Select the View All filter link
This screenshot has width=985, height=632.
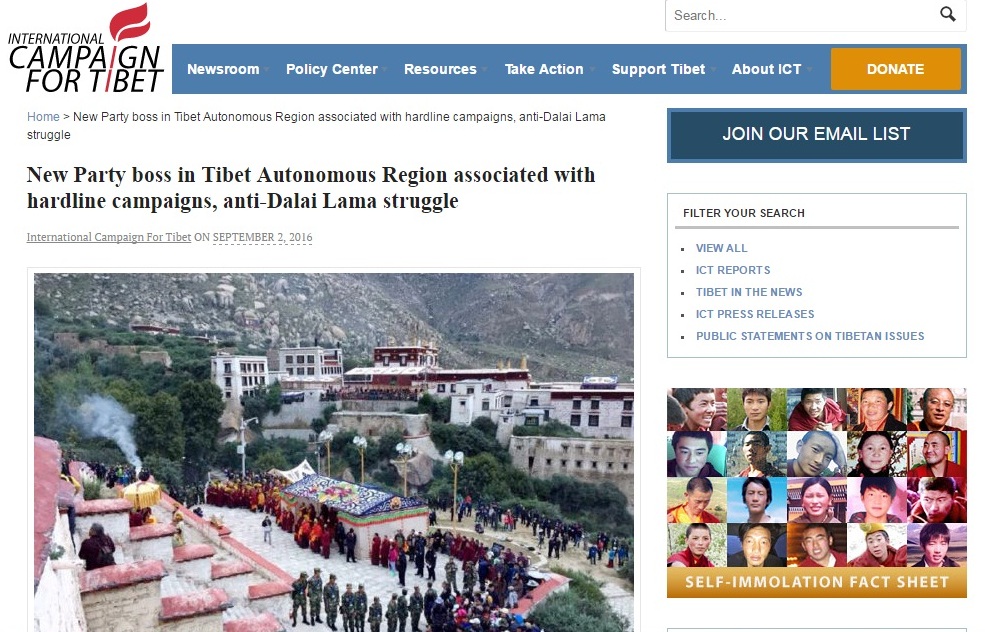pyautogui.click(x=721, y=248)
